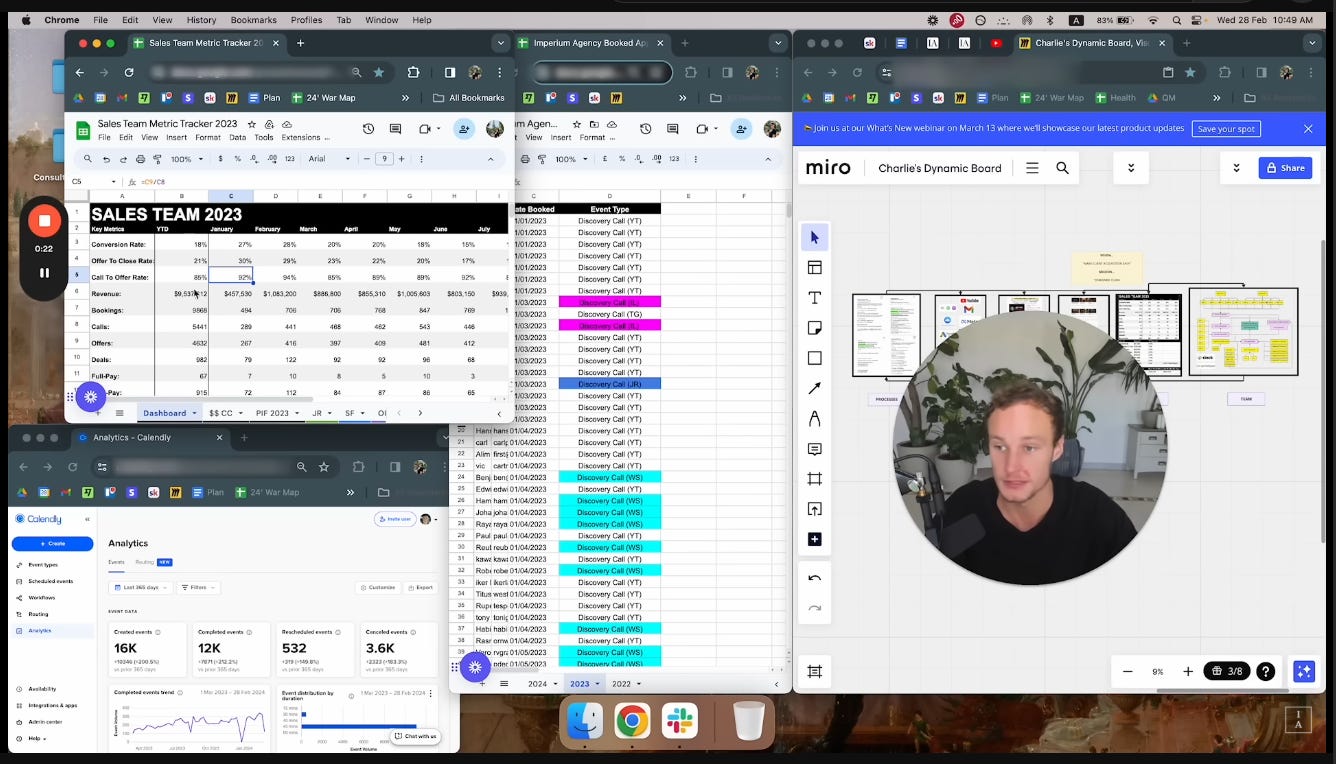Click the Miro upload tool
1336x764 pixels.
pos(814,509)
